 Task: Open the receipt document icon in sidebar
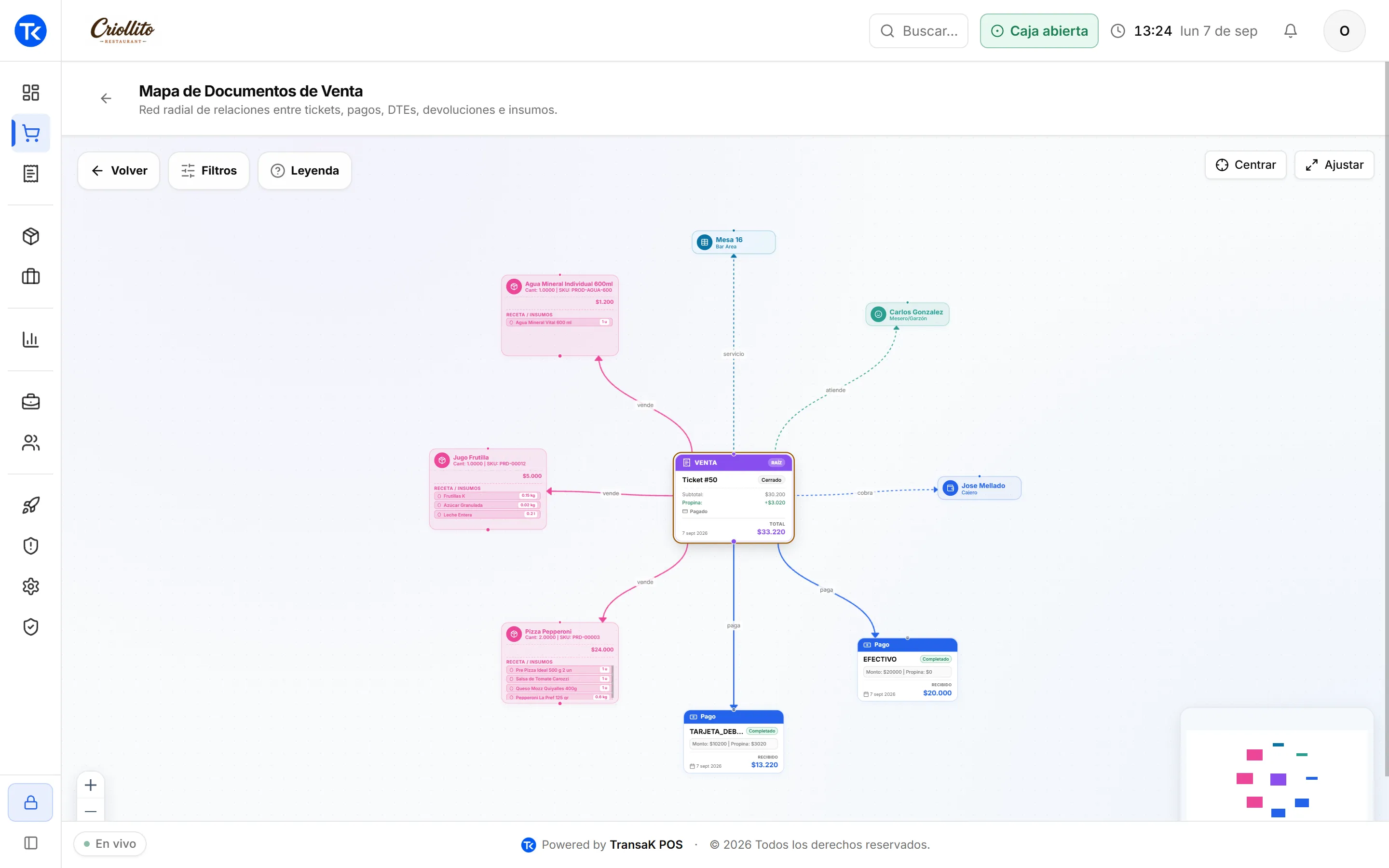pyautogui.click(x=30, y=174)
